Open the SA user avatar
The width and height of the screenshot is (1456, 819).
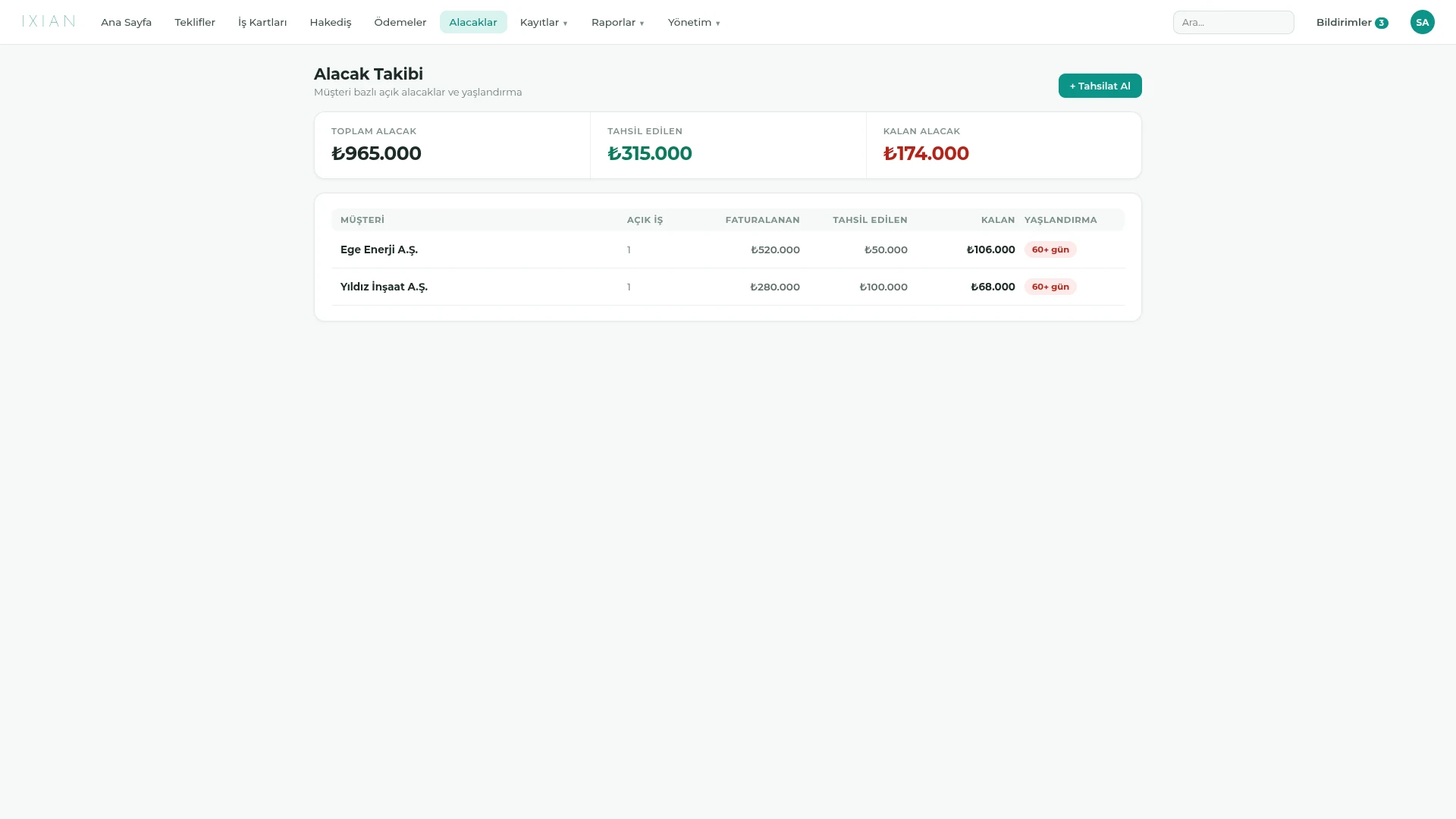[x=1422, y=22]
